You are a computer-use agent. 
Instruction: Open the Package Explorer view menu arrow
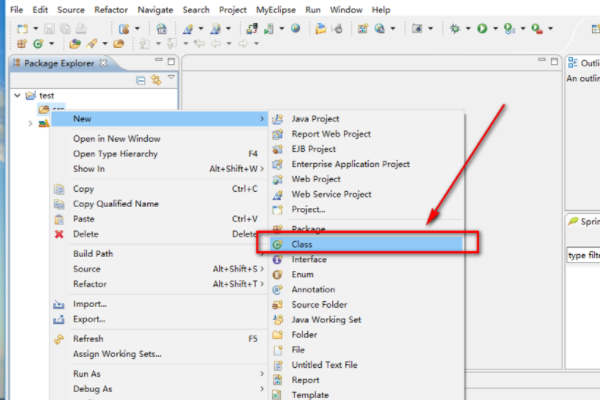coord(171,78)
